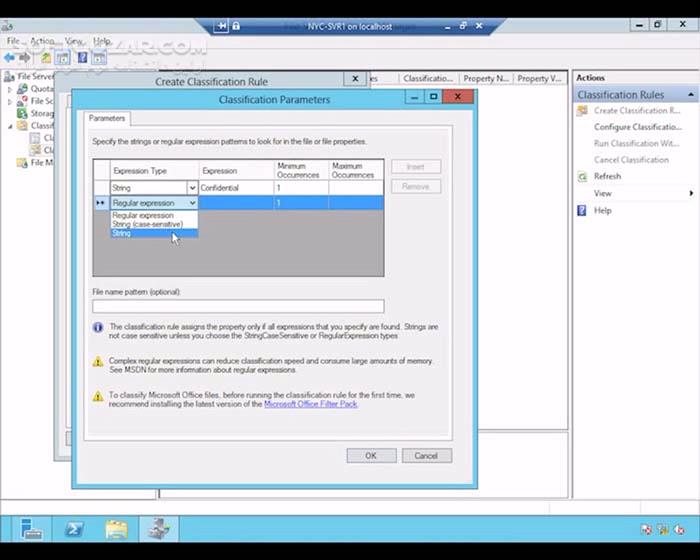Screen dimensions: 700x560
Task: Open the Action menu
Action: click(42, 41)
